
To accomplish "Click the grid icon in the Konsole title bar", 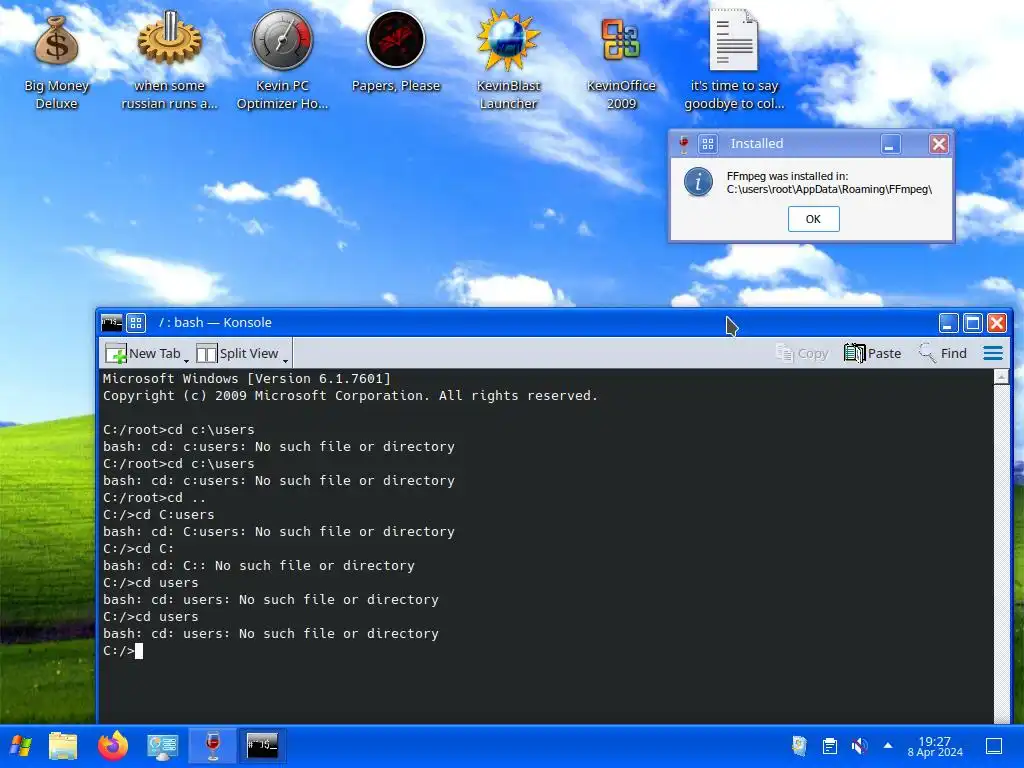I will point(136,323).
